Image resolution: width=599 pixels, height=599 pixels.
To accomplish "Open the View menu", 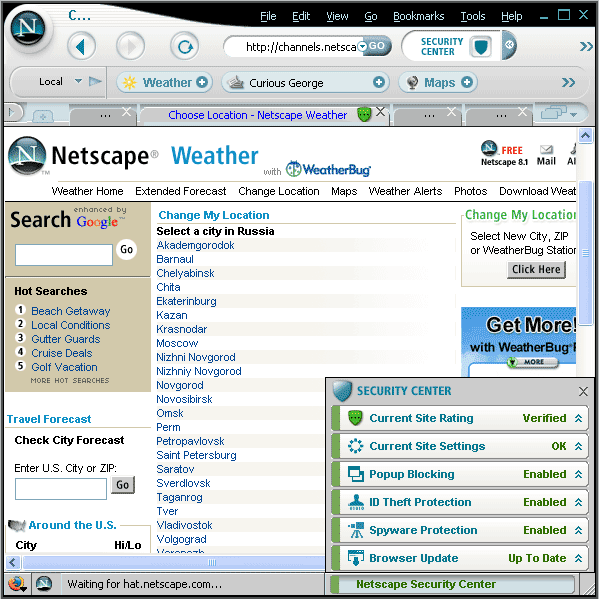I will pos(337,16).
